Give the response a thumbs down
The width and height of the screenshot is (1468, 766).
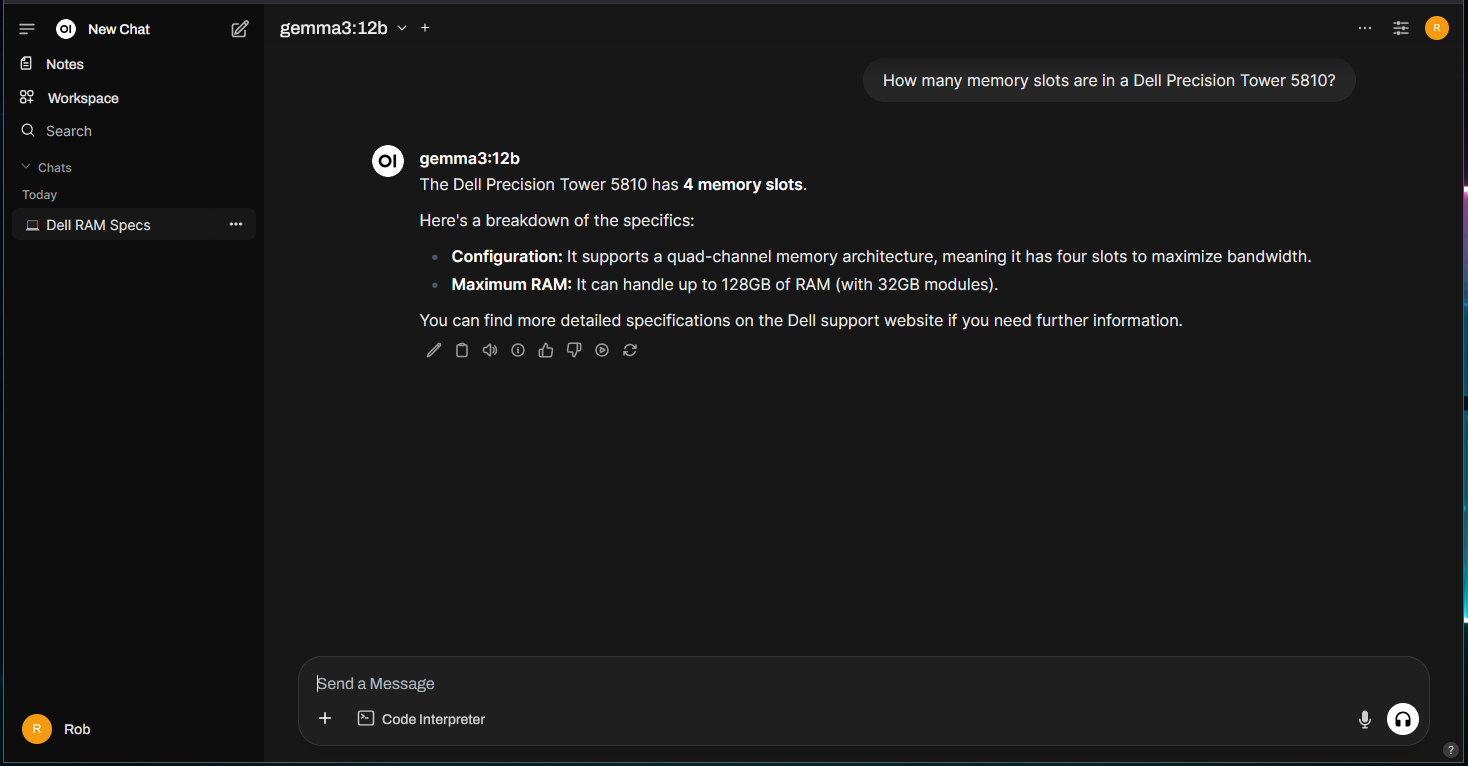click(574, 350)
